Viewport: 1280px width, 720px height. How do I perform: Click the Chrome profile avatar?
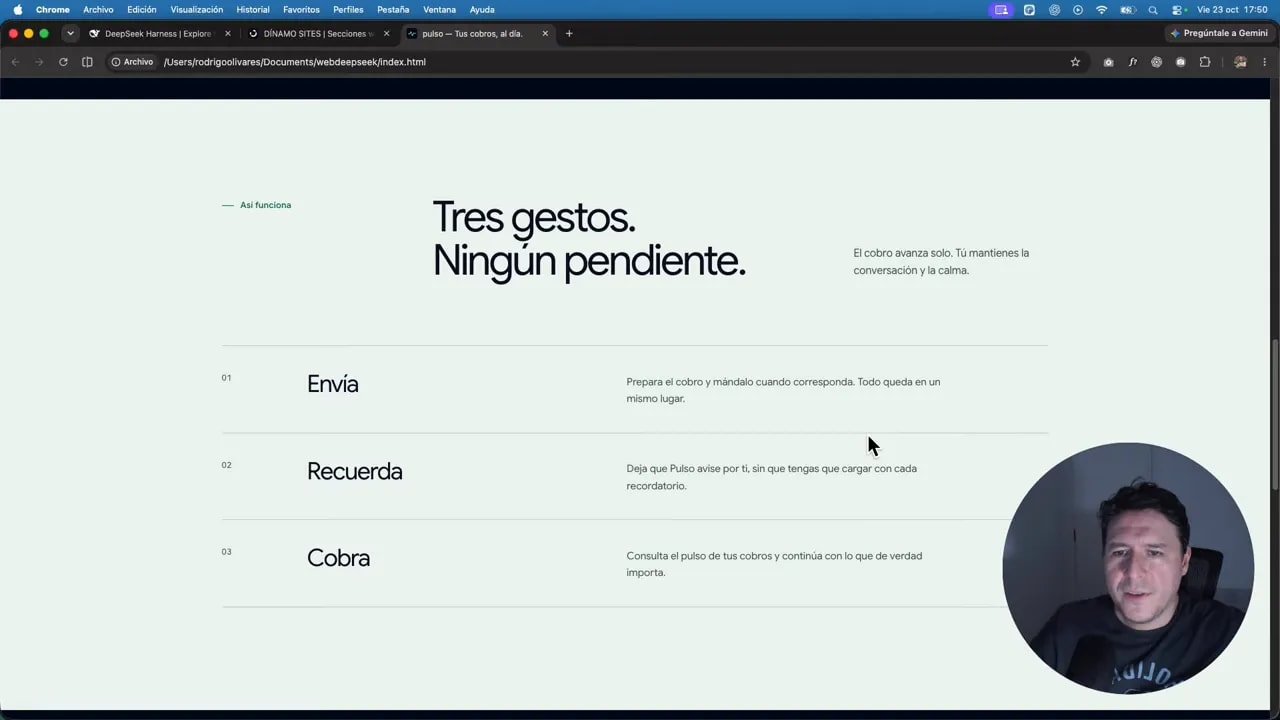coord(1240,62)
